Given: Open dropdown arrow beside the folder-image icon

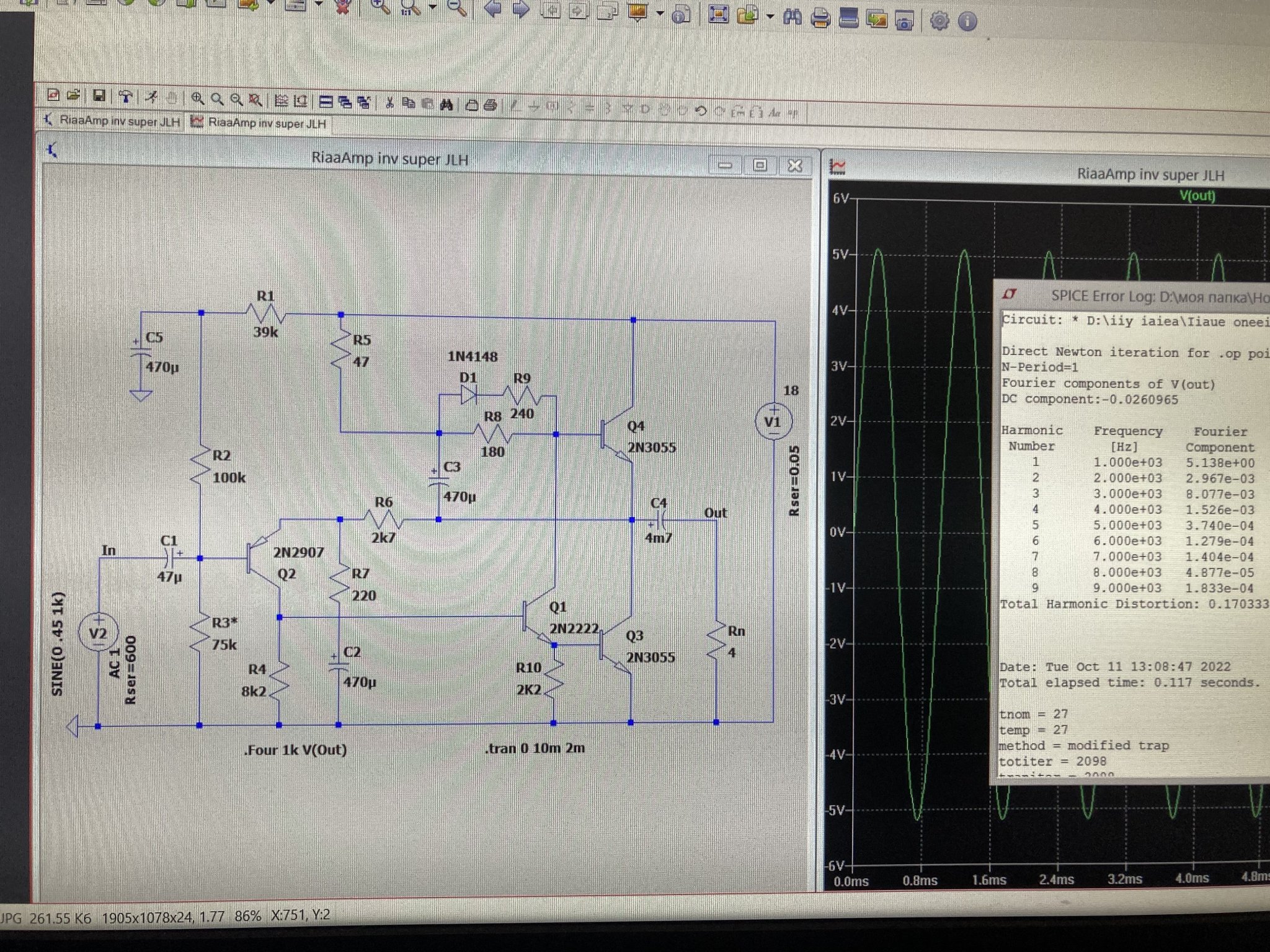Looking at the screenshot, I should tap(771, 15).
